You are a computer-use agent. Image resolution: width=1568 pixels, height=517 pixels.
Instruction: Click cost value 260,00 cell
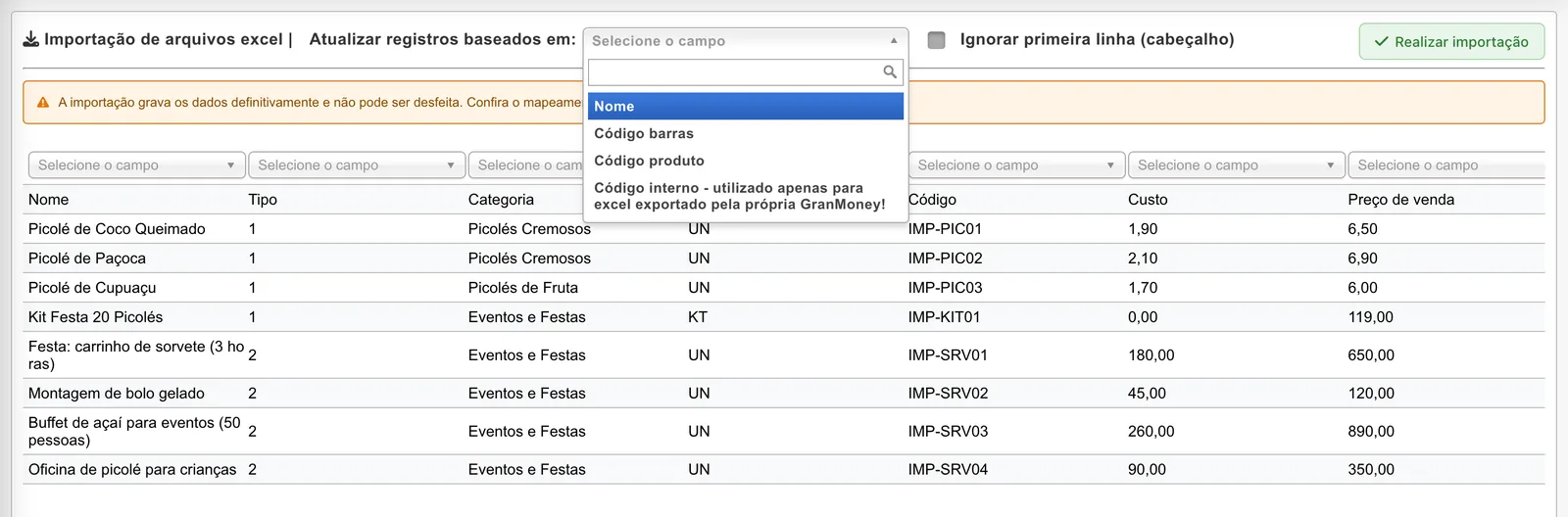1151,431
